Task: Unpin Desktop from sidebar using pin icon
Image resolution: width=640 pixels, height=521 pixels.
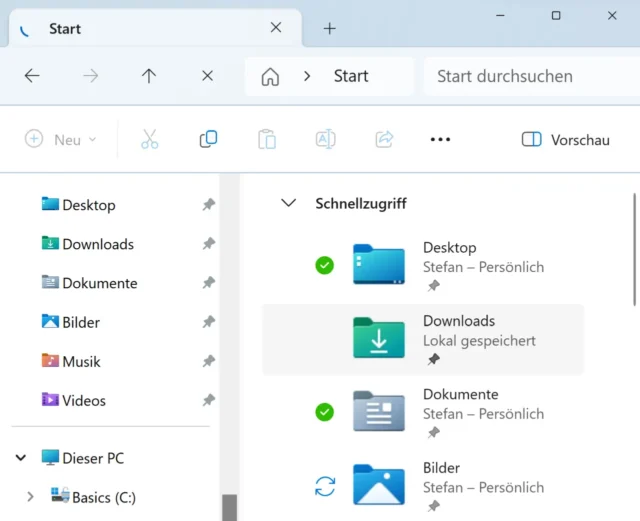Action: (x=208, y=205)
